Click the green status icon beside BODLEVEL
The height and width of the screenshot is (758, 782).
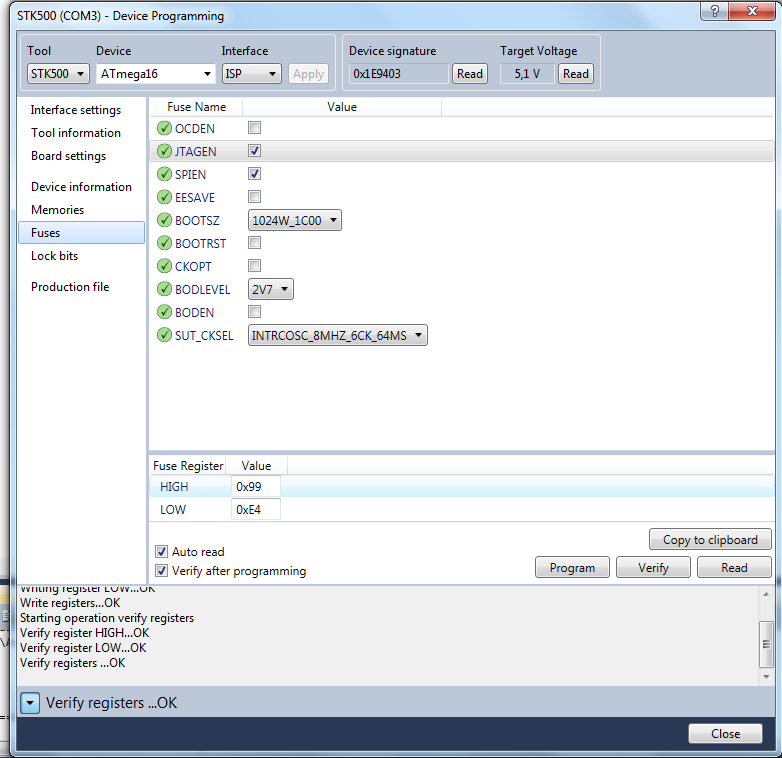pyautogui.click(x=164, y=289)
